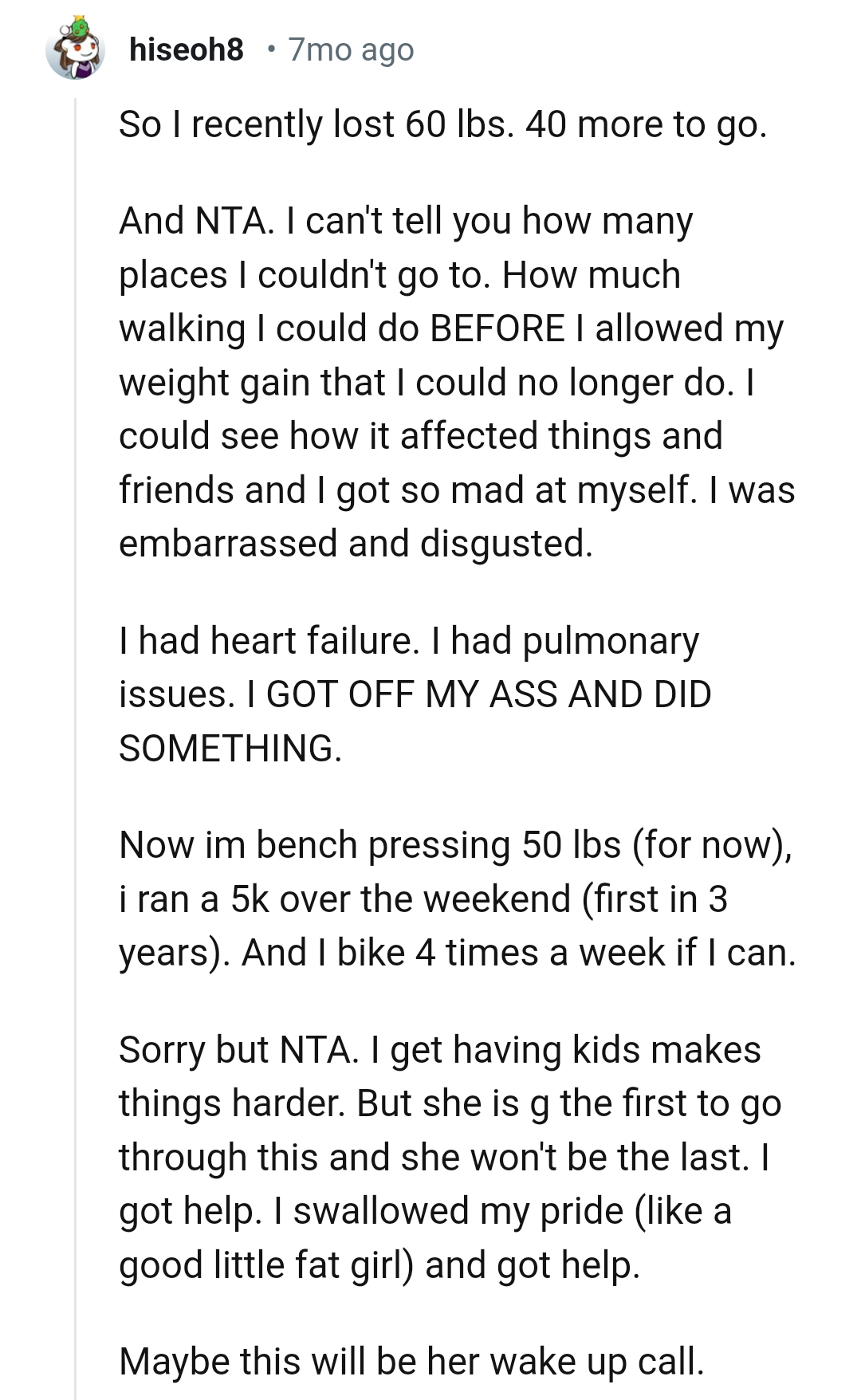
Task: Click the final line "Maybe this will be her wake up call"
Action: tap(411, 1362)
